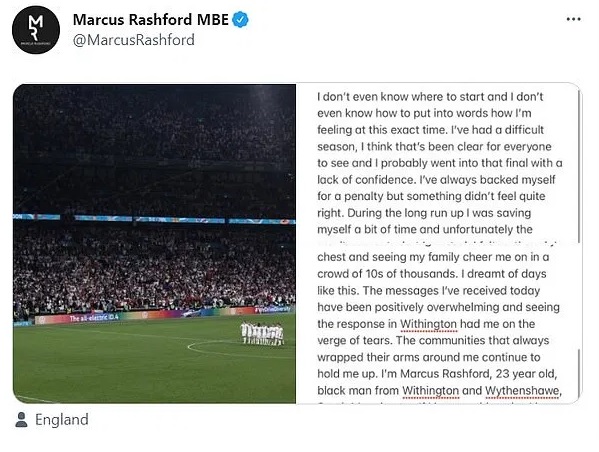Open the statement text image on right
This screenshot has height=452, width=599.
[439, 244]
